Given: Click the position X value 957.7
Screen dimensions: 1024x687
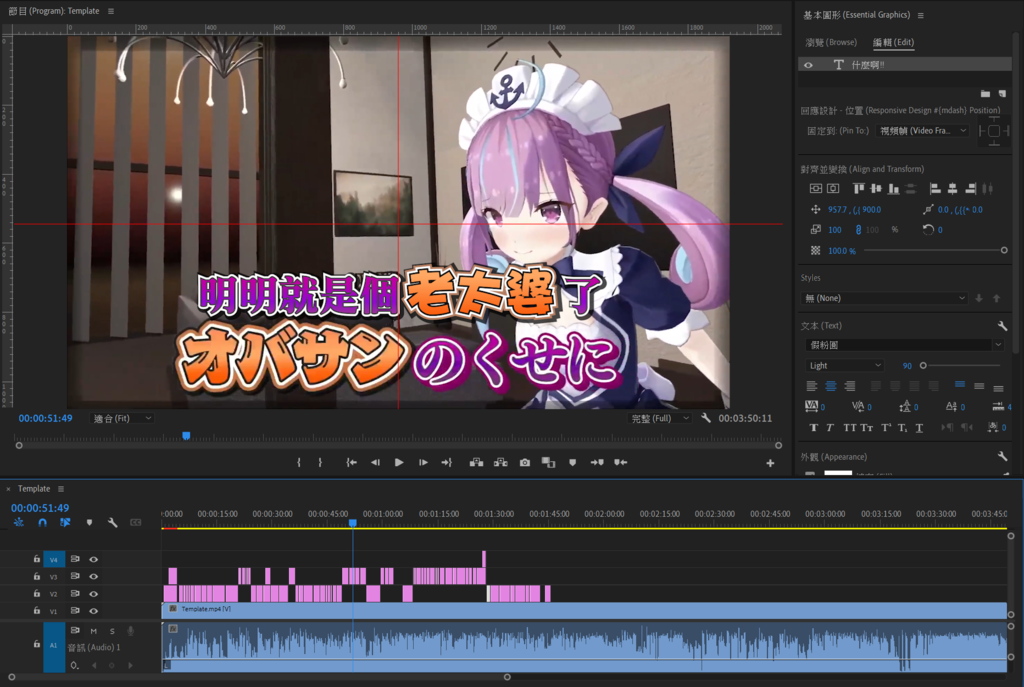Looking at the screenshot, I should [x=837, y=210].
